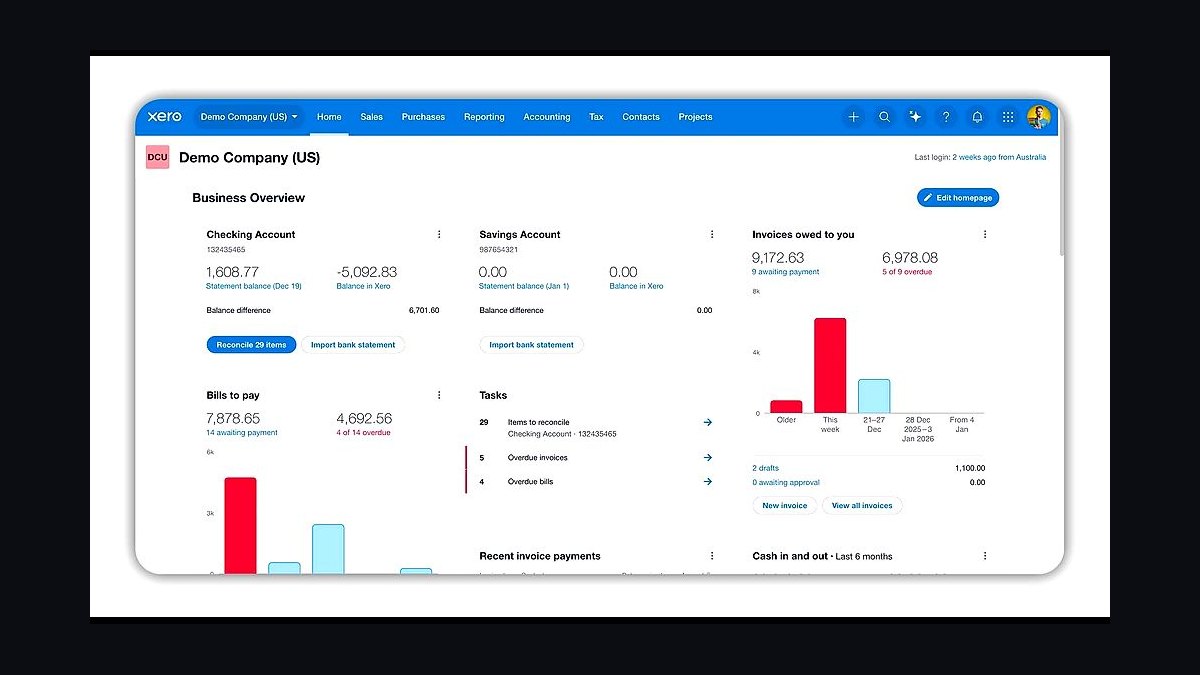The image size is (1200, 675).
Task: Open the Accounting menu
Action: (547, 117)
